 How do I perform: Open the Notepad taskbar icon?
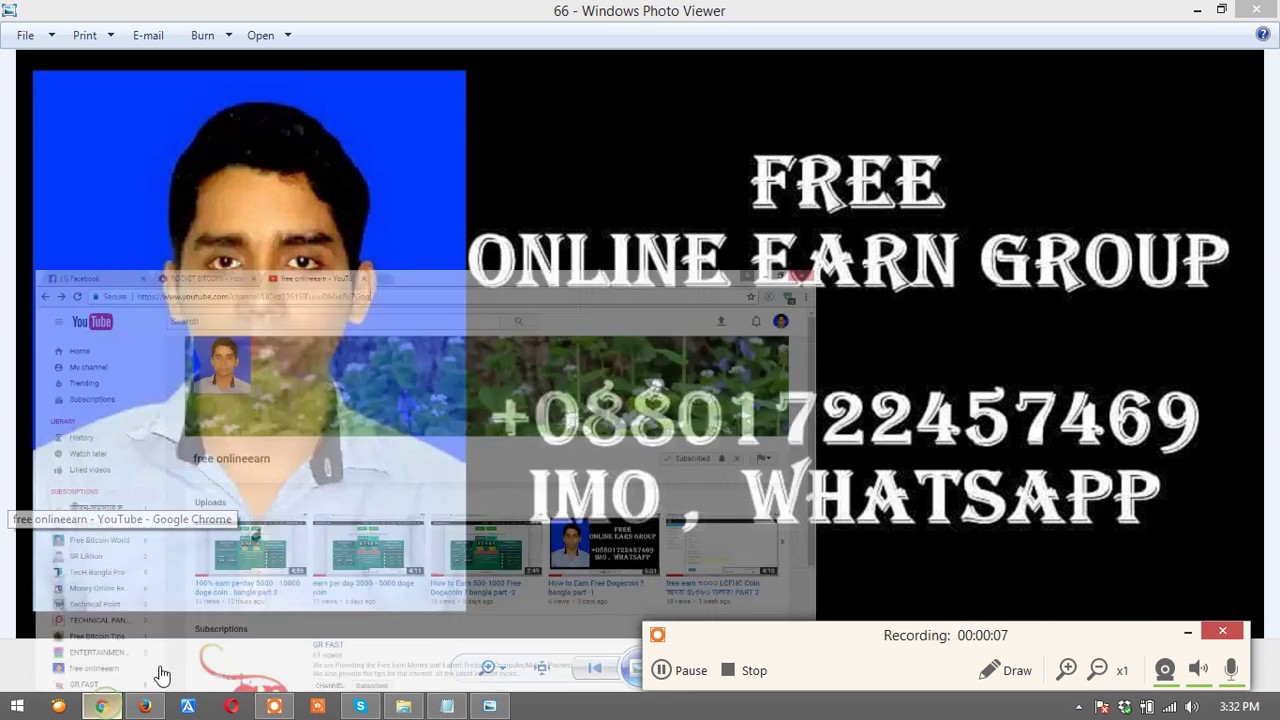coord(447,706)
